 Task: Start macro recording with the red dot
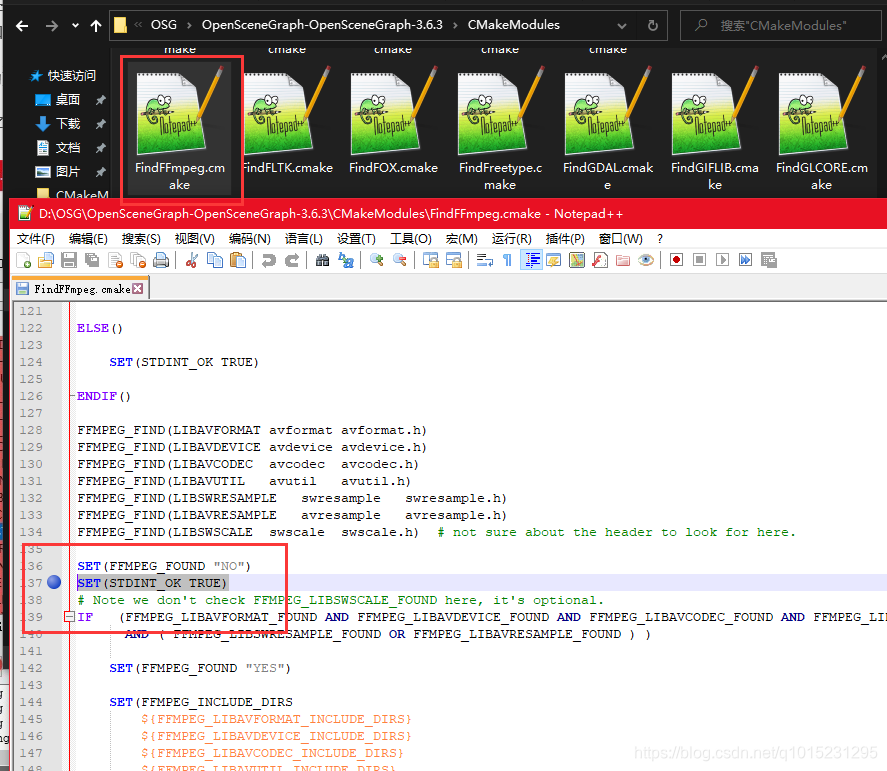click(x=676, y=260)
